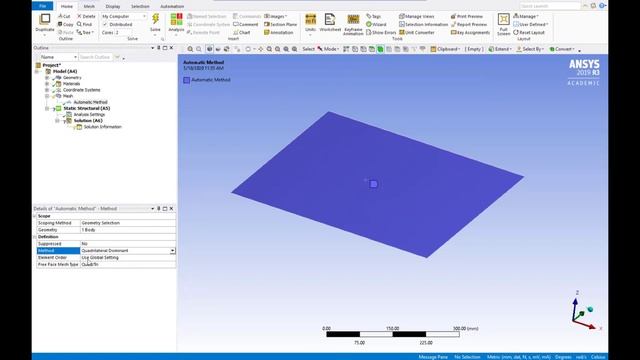This screenshot has width=640, height=360.
Task: Pin the Outline panel
Action: [x=159, y=48]
